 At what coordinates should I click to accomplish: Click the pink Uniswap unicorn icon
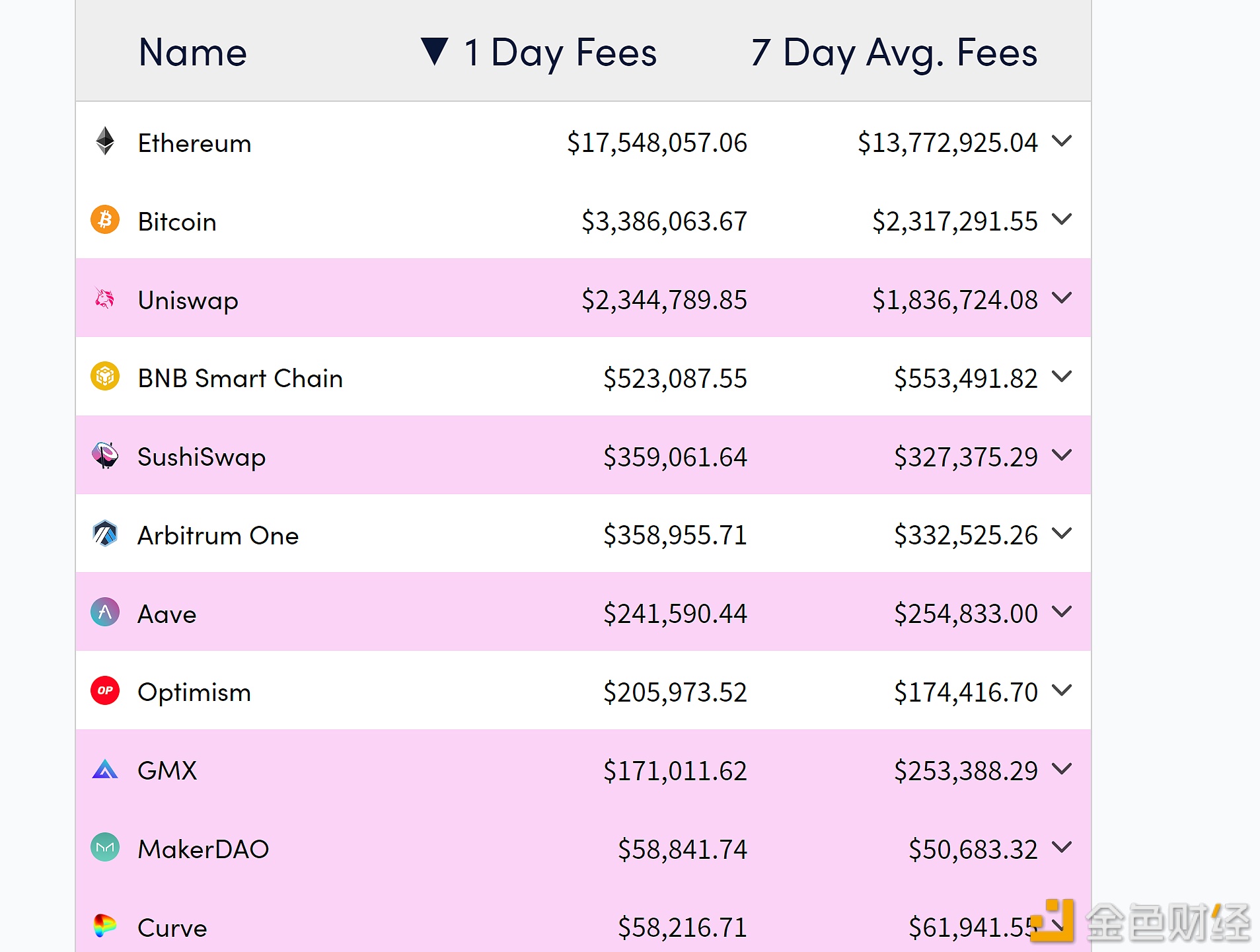pyautogui.click(x=105, y=299)
